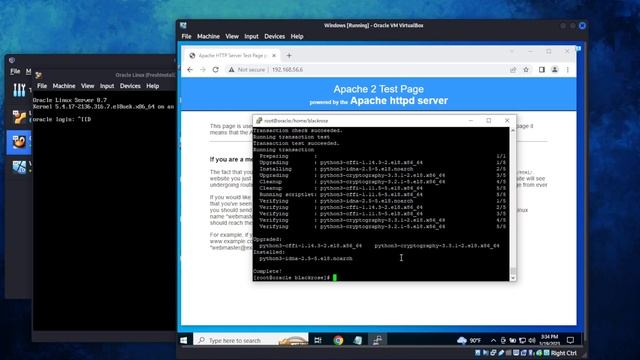Open Input menu in Oracle Linux VM window
Screen dimensions: 640x360
107,86
